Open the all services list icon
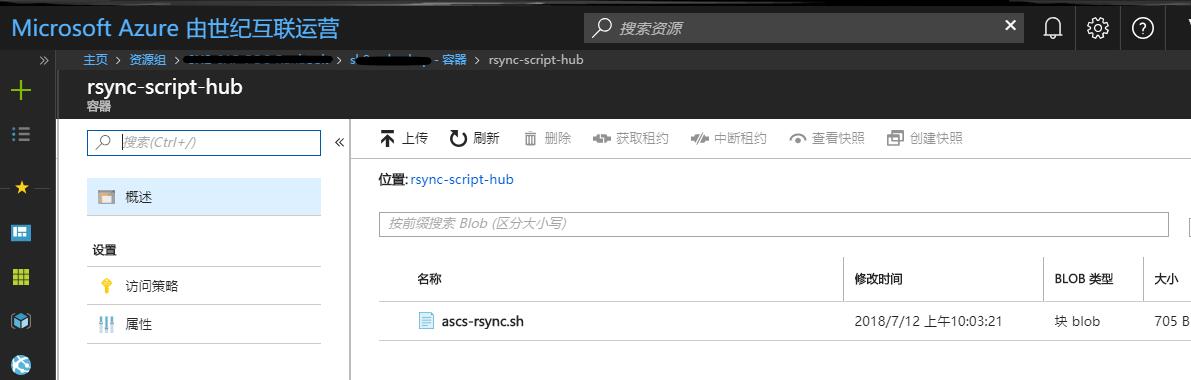Viewport: 1191px width, 380px height. click(21, 135)
